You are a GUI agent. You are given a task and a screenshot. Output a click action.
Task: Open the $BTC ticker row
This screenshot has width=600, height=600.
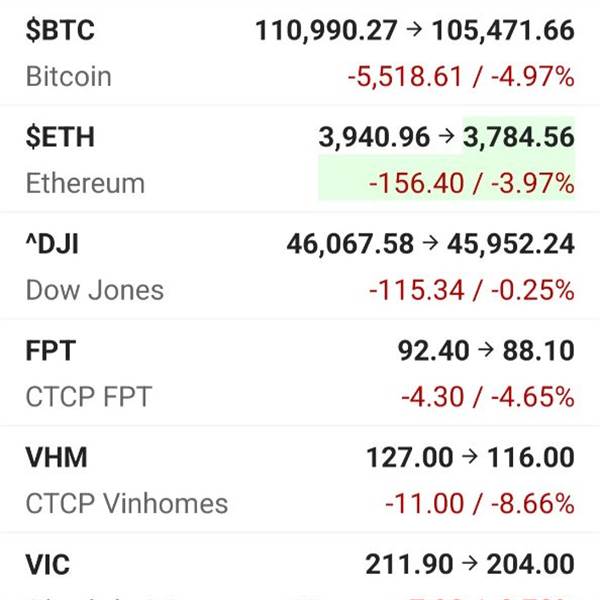pyautogui.click(x=60, y=30)
